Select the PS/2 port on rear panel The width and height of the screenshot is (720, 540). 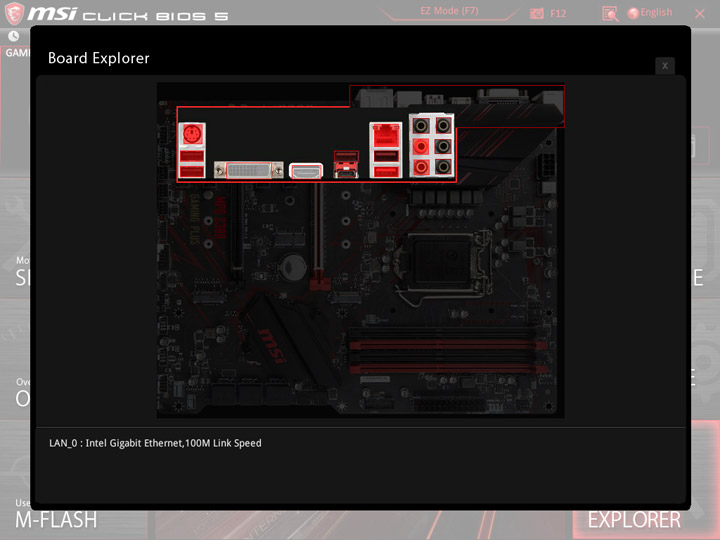click(x=192, y=135)
